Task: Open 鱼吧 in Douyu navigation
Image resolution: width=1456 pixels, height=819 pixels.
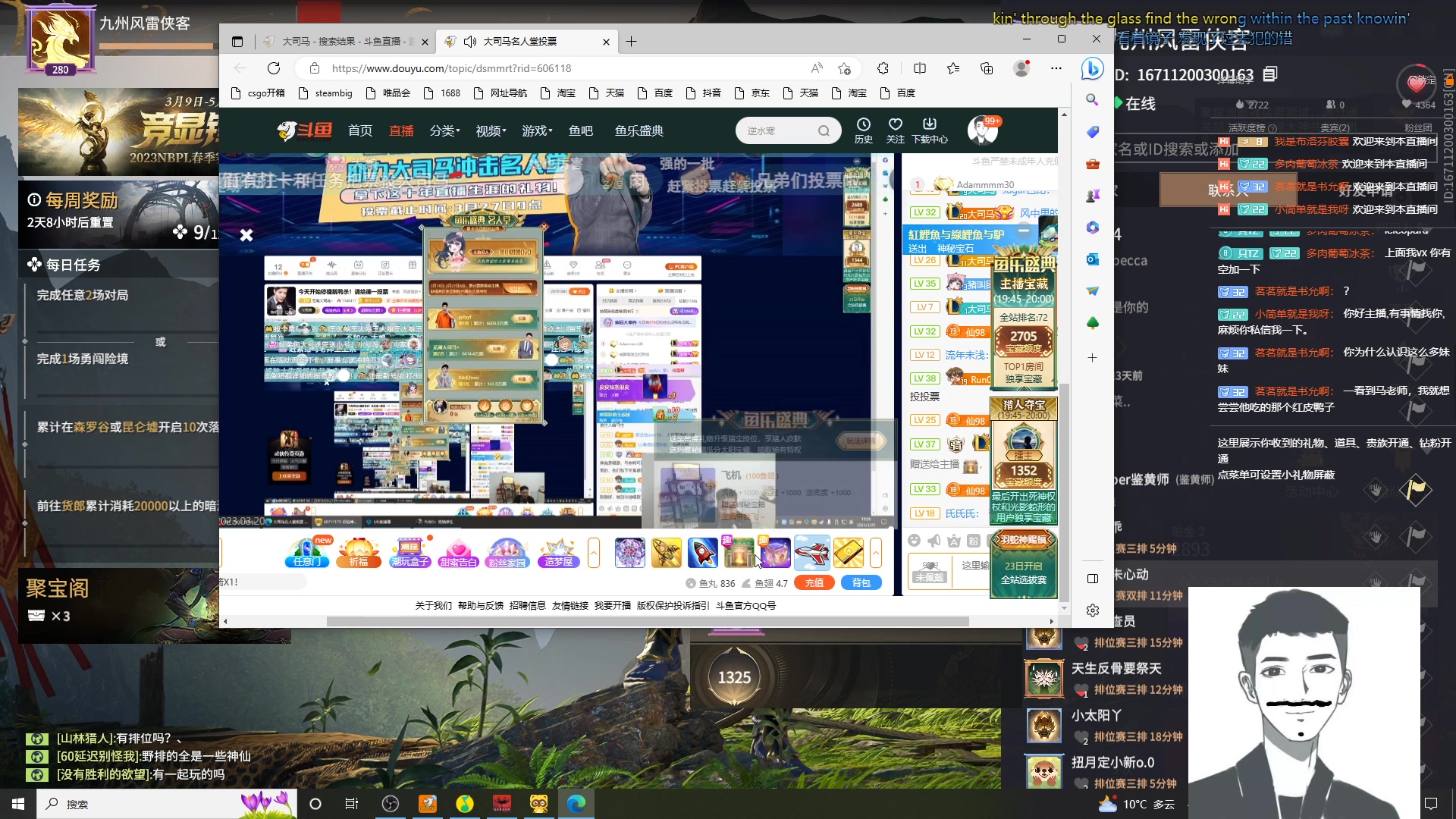Action: (581, 130)
